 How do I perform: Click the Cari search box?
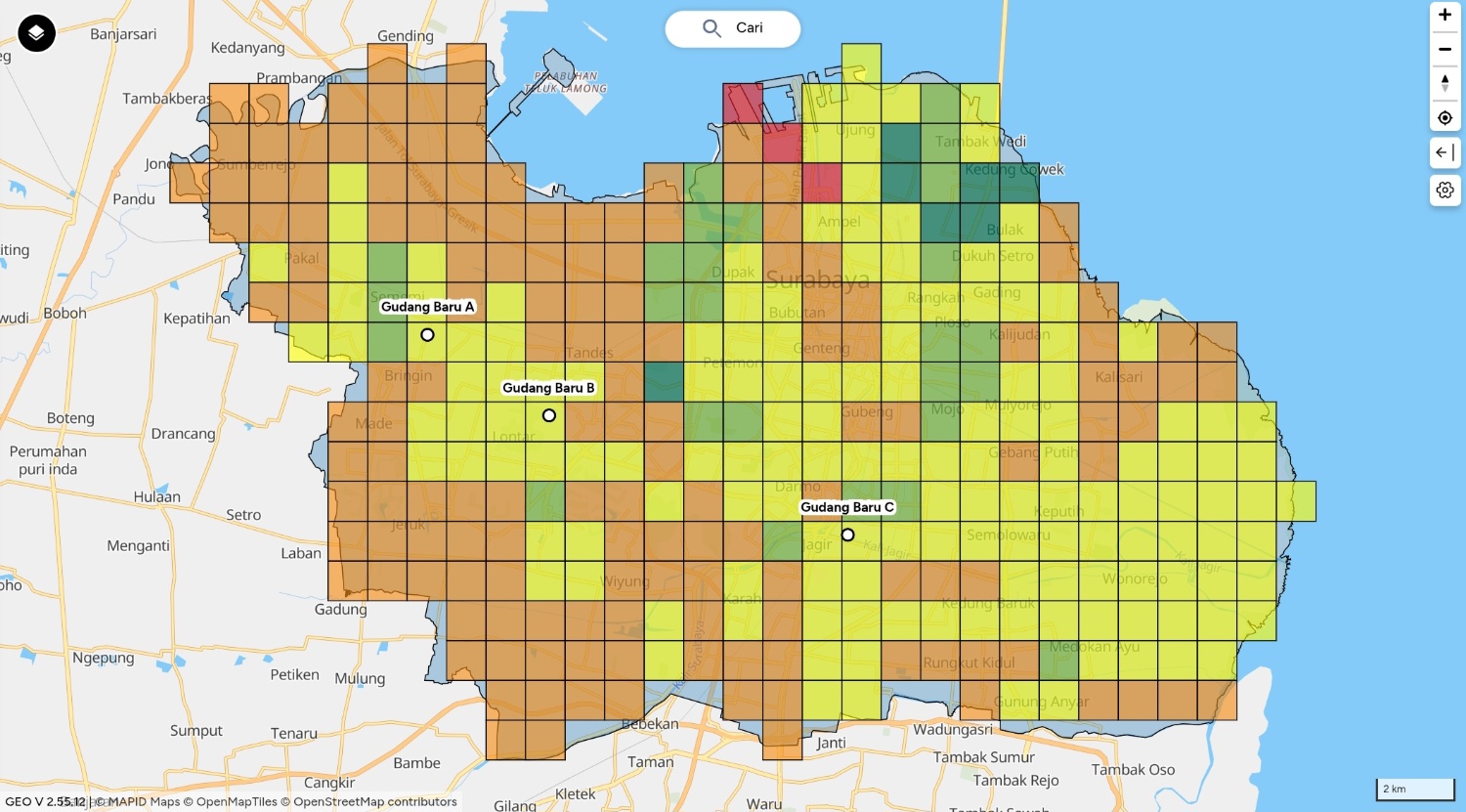tap(749, 28)
